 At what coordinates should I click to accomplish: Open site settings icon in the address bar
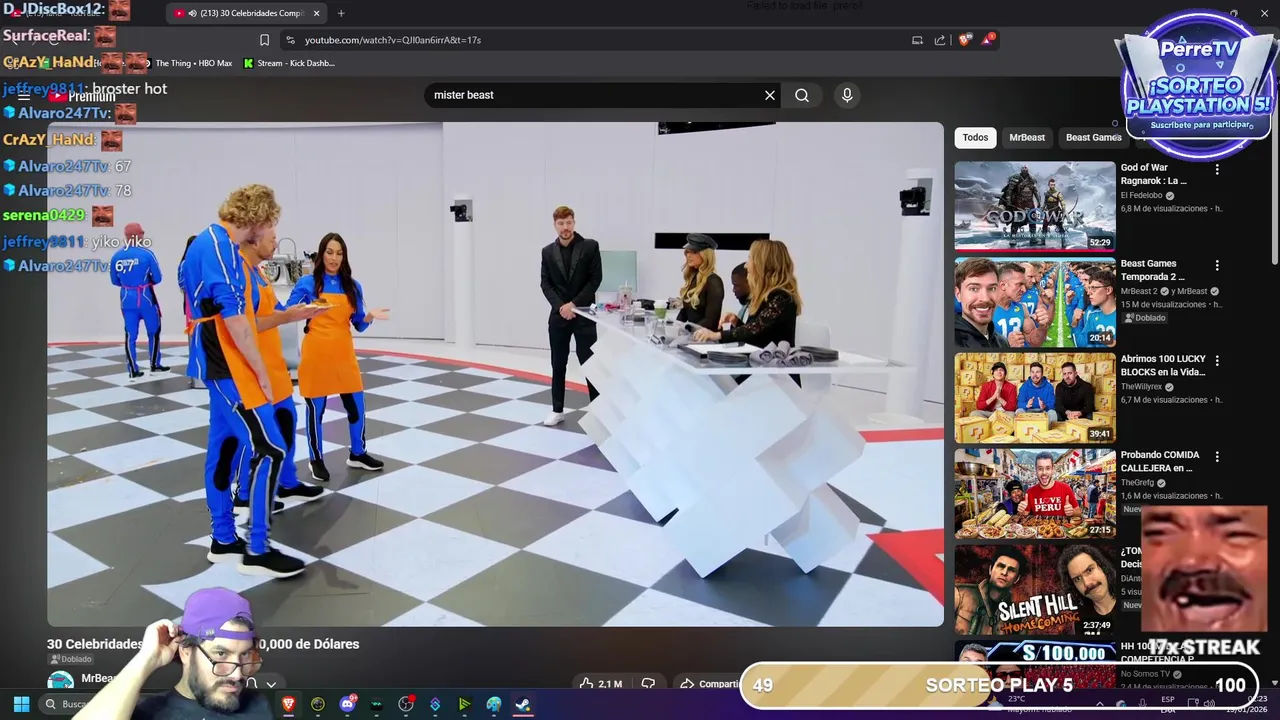click(x=290, y=40)
